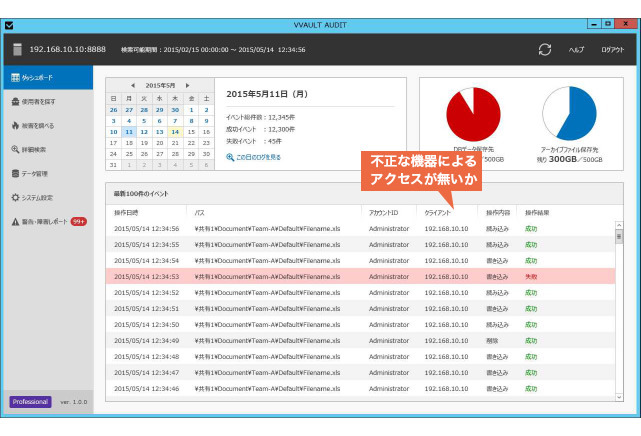641x436 pixels.
Task: Click scroll down arrow of event list
Action: [x=619, y=397]
